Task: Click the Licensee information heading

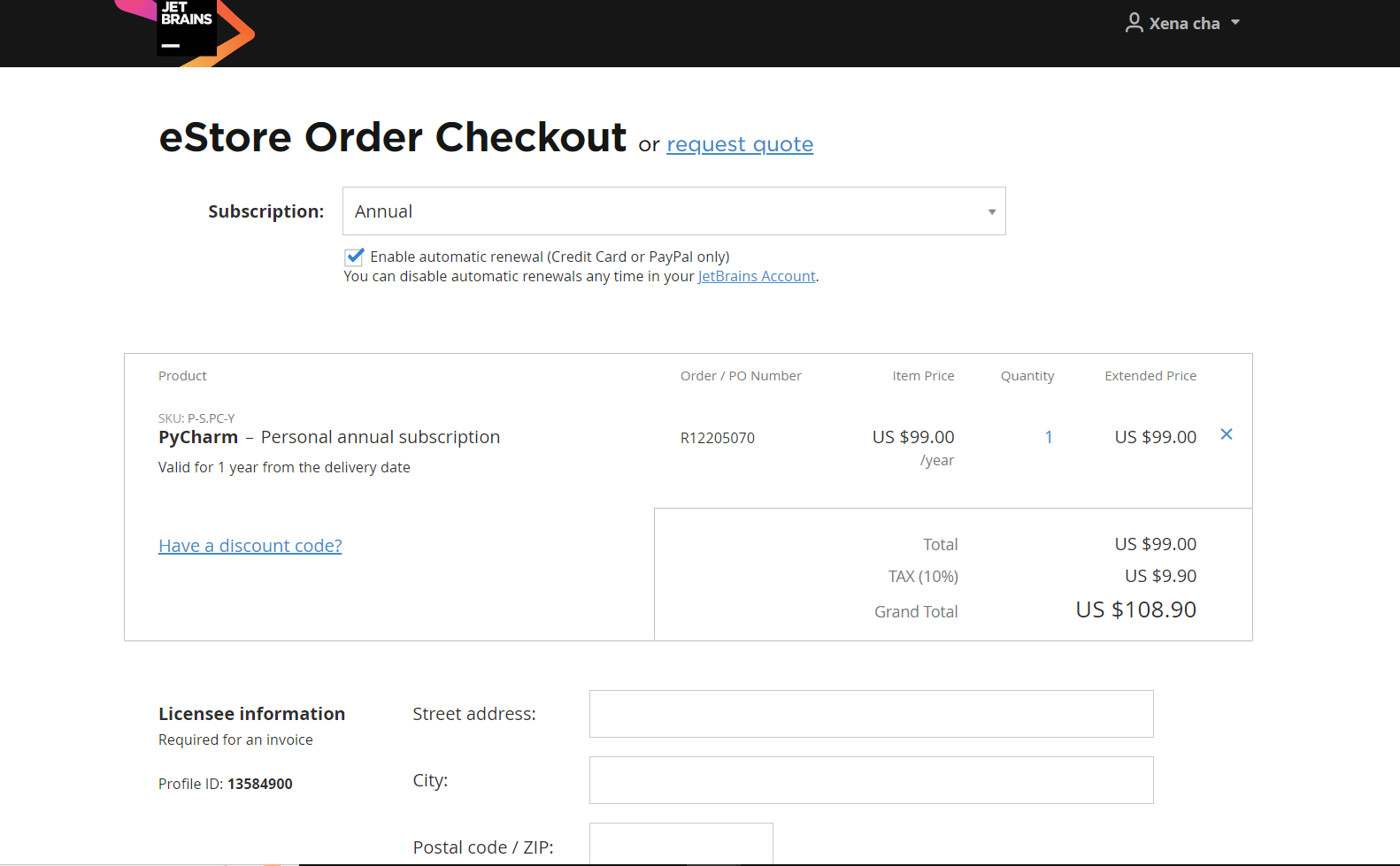Action: (252, 714)
